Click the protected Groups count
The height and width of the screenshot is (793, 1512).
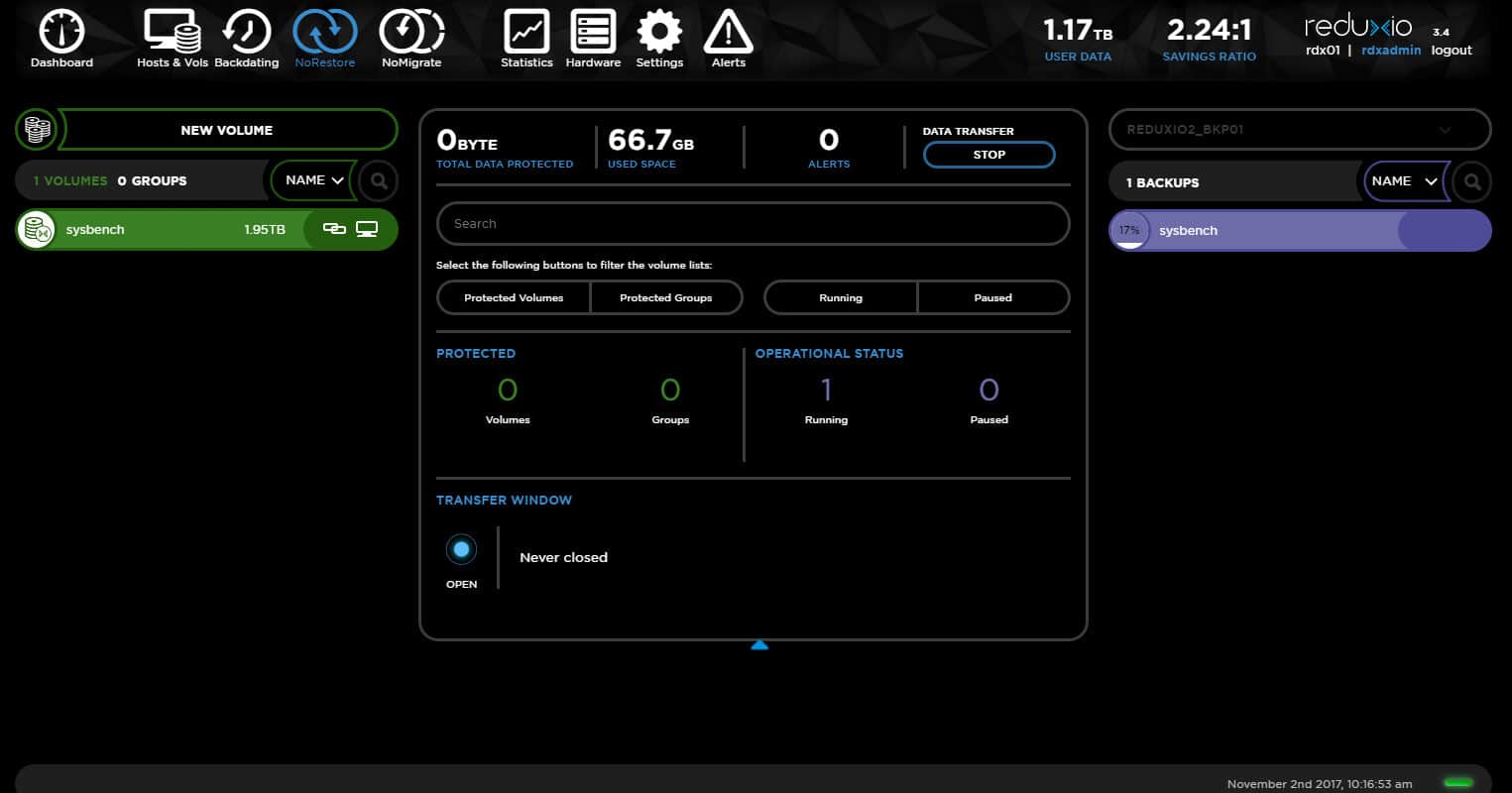670,391
